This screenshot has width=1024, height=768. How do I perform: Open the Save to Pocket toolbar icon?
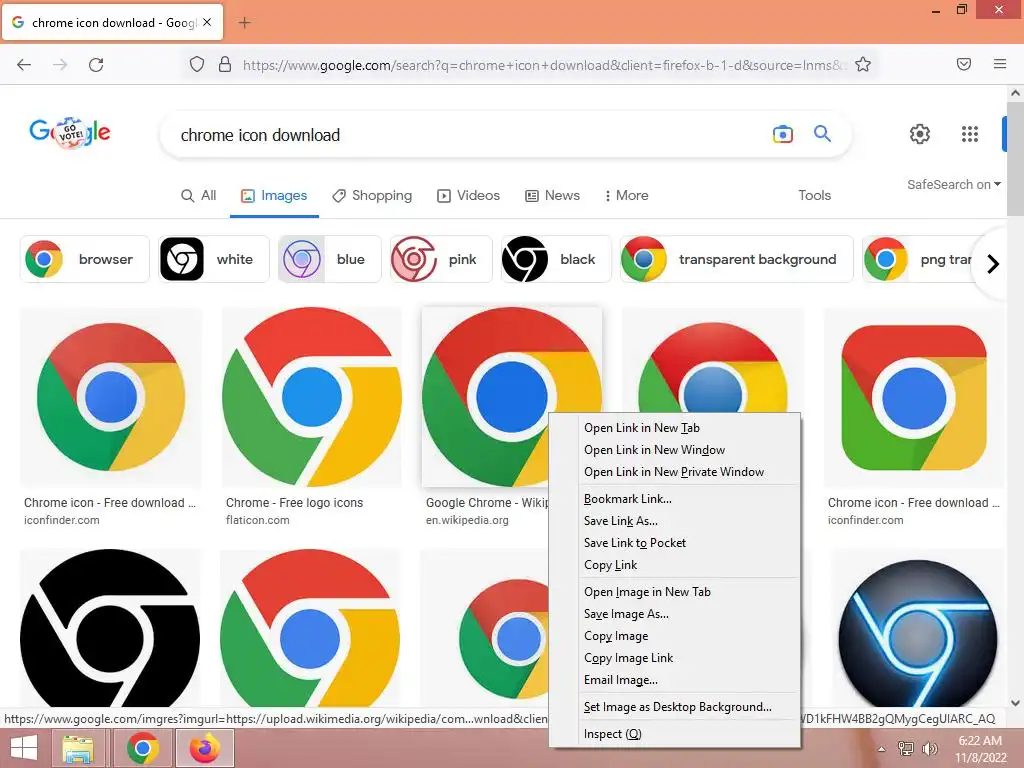(x=964, y=64)
